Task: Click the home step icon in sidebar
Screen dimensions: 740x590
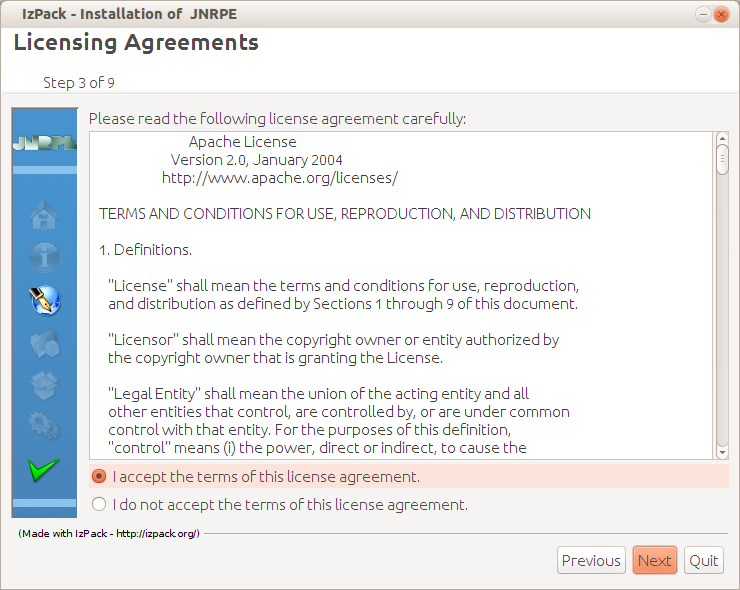Action: [x=44, y=215]
